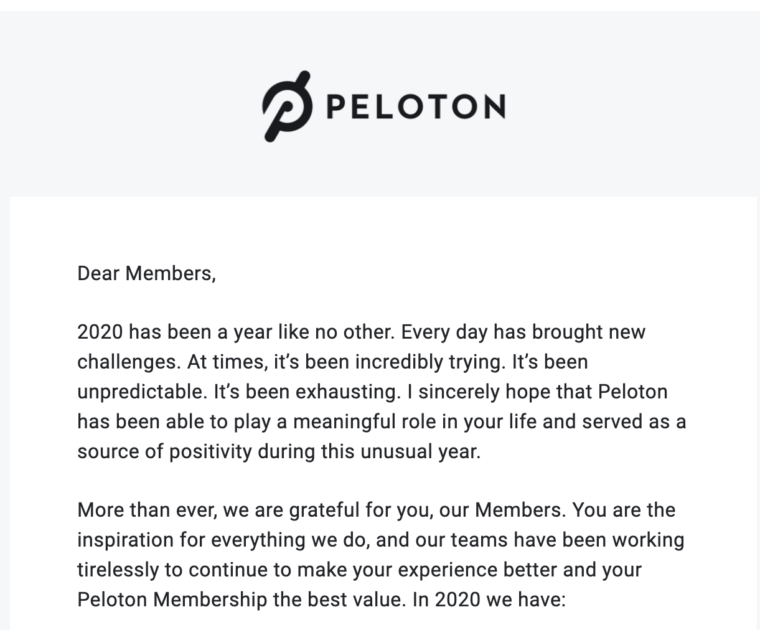Click the Peloton logo symbol

click(x=286, y=105)
